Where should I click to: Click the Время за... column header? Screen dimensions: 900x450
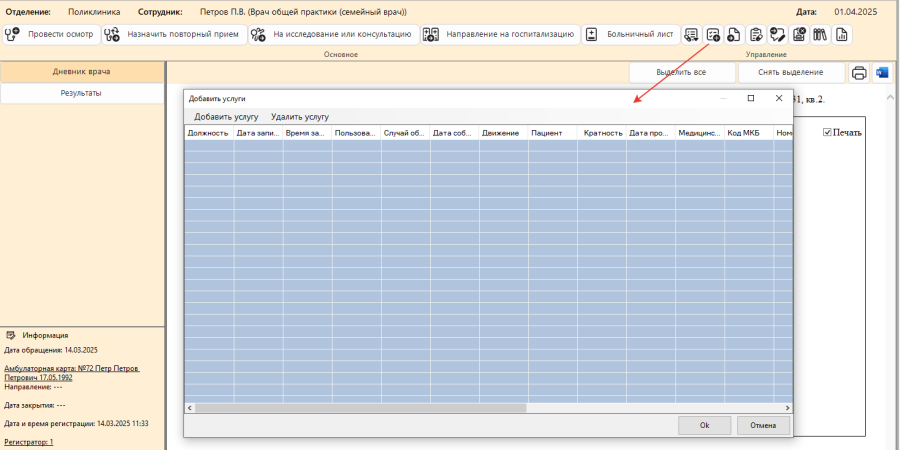pyautogui.click(x=307, y=133)
